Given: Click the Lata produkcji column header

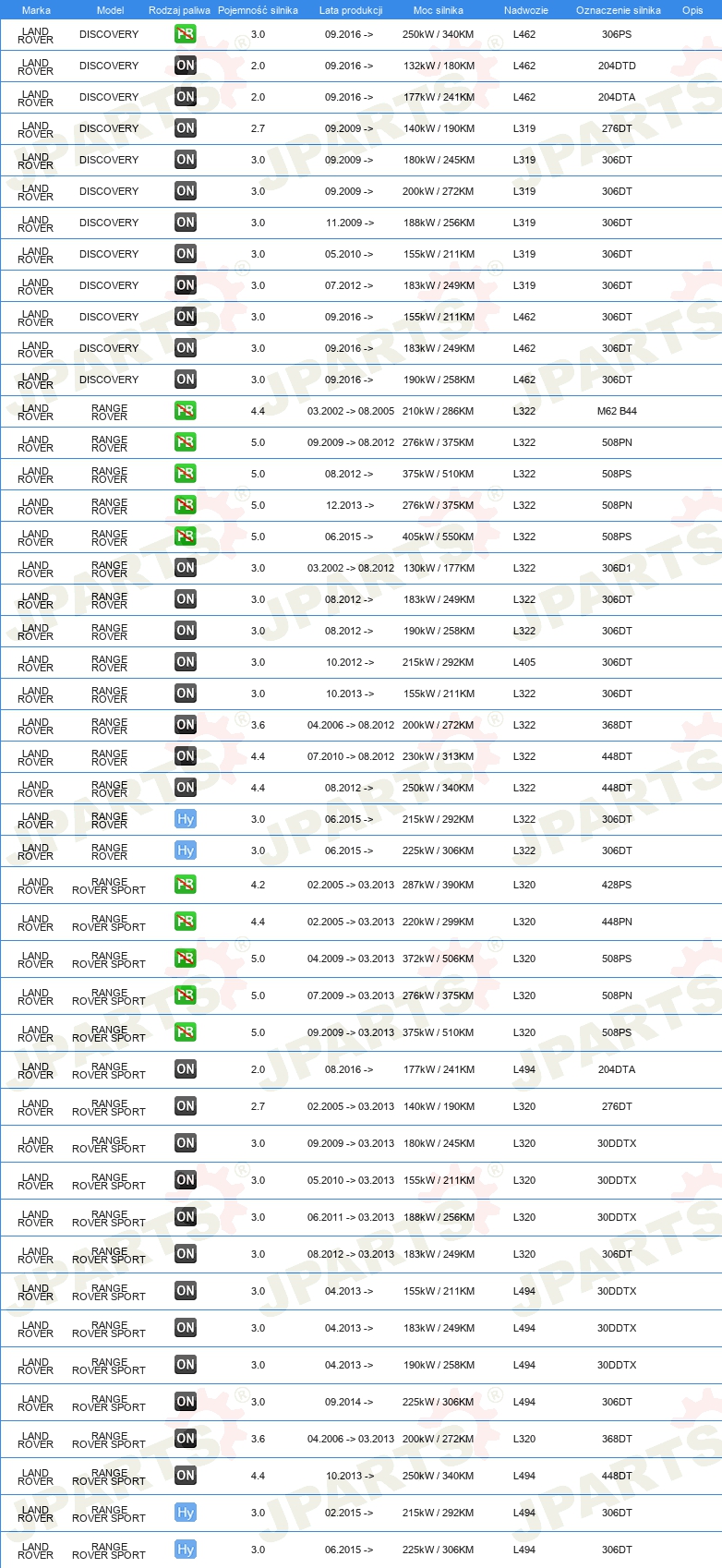Looking at the screenshot, I should (351, 10).
